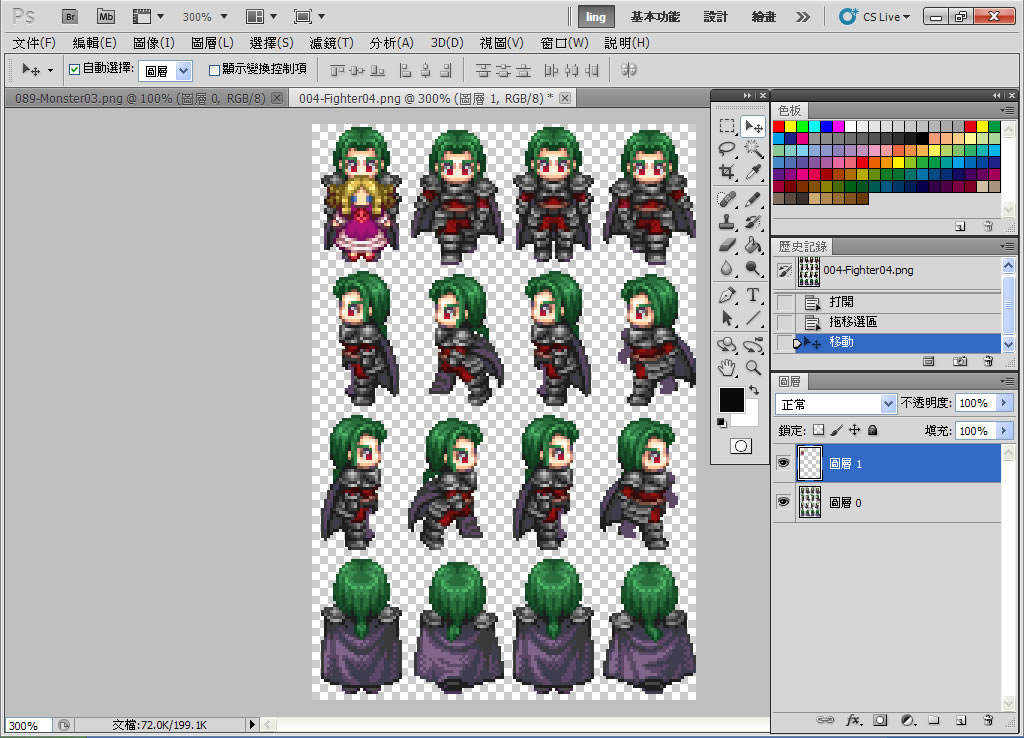The width and height of the screenshot is (1024, 738).
Task: Add layer style with the fx icon
Action: [x=853, y=720]
